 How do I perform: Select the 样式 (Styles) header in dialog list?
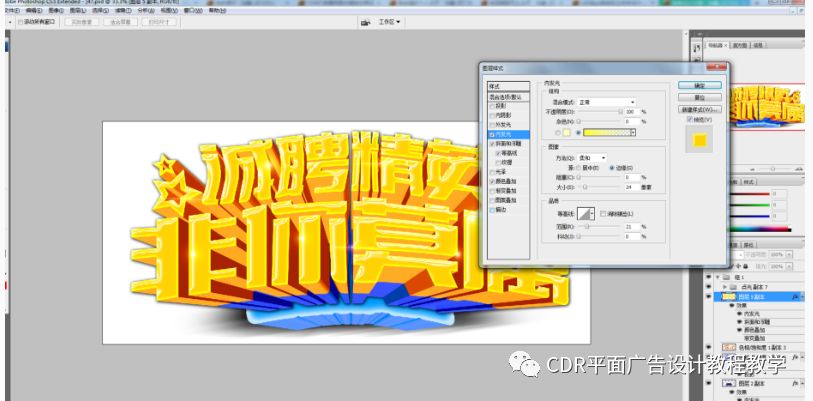[509, 87]
